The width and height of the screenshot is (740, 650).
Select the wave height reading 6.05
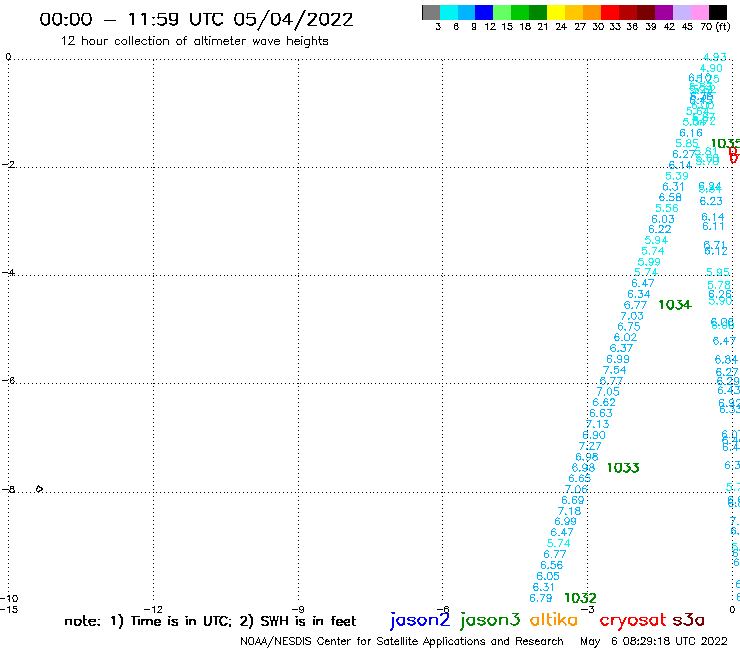tap(547, 576)
